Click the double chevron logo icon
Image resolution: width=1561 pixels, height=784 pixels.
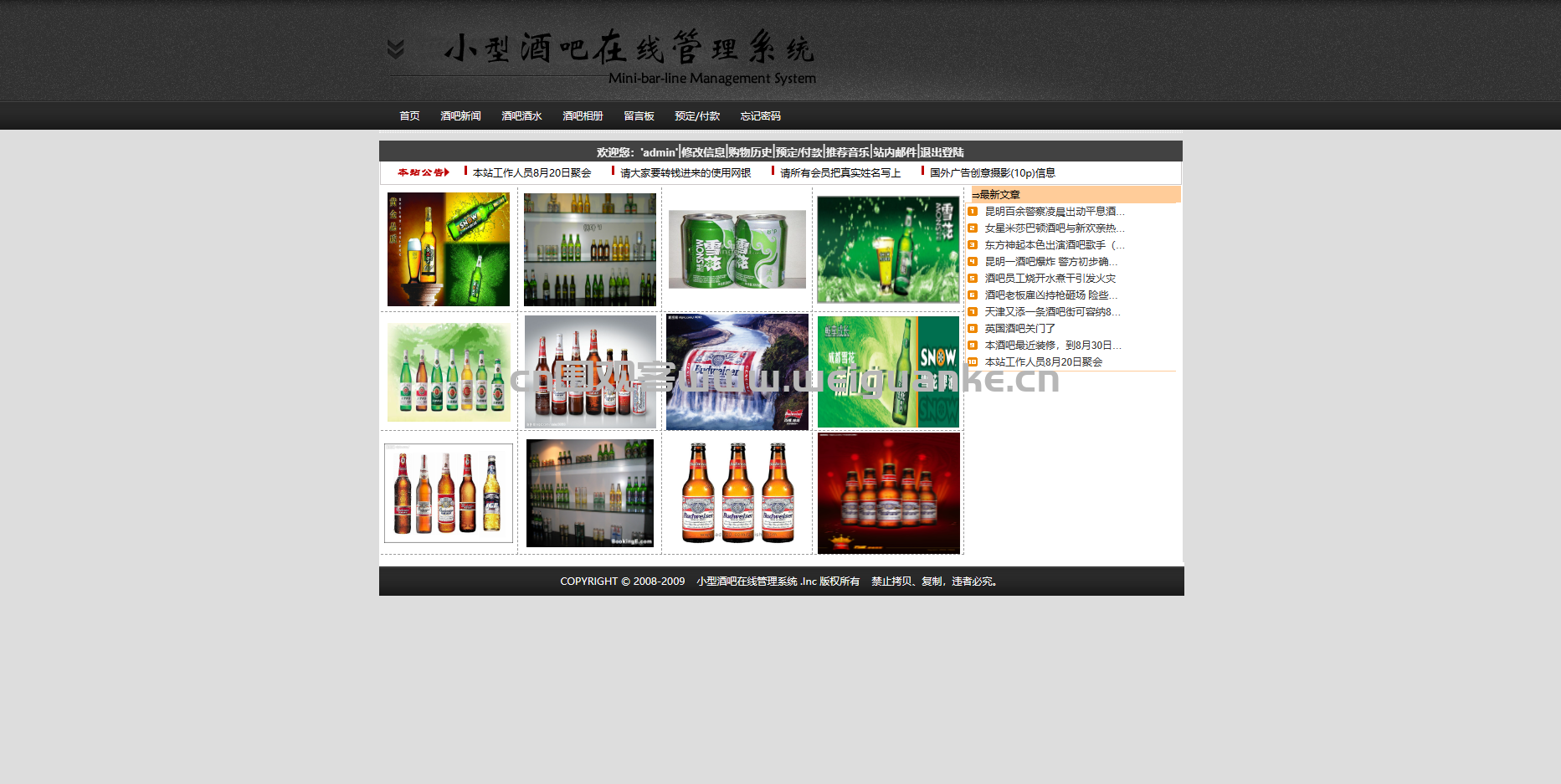pos(396,49)
